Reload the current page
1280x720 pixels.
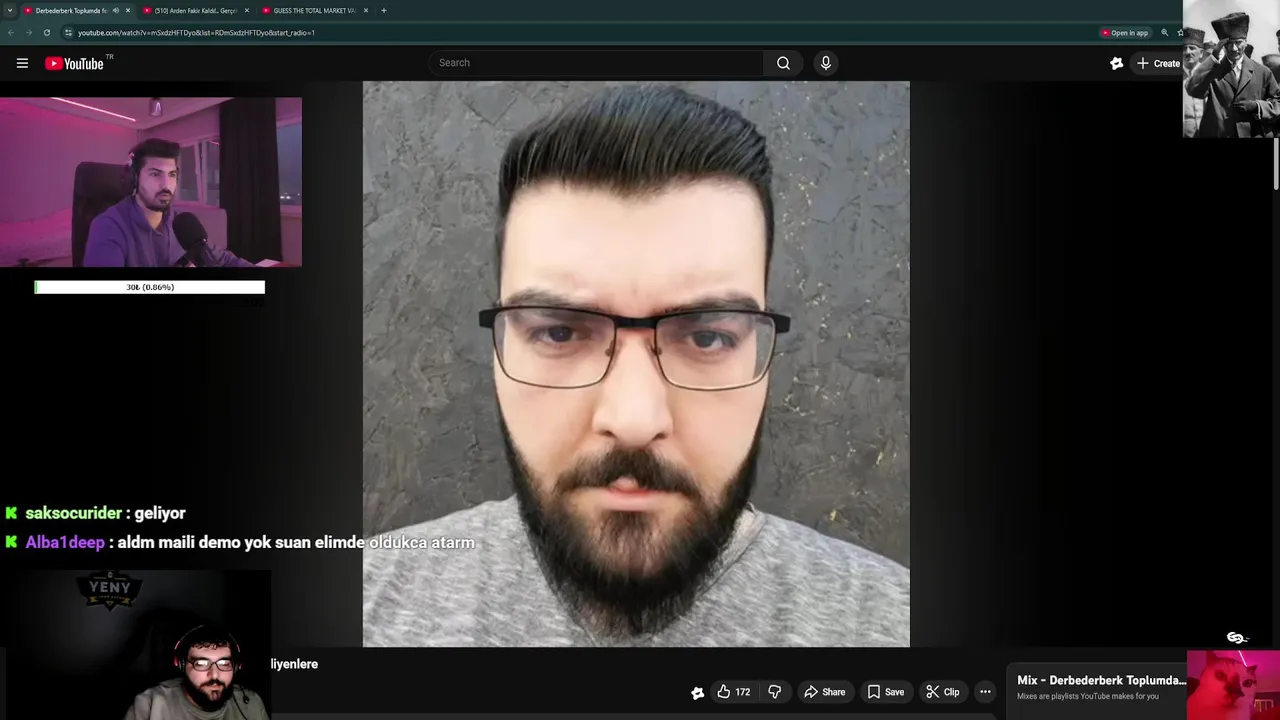46,32
